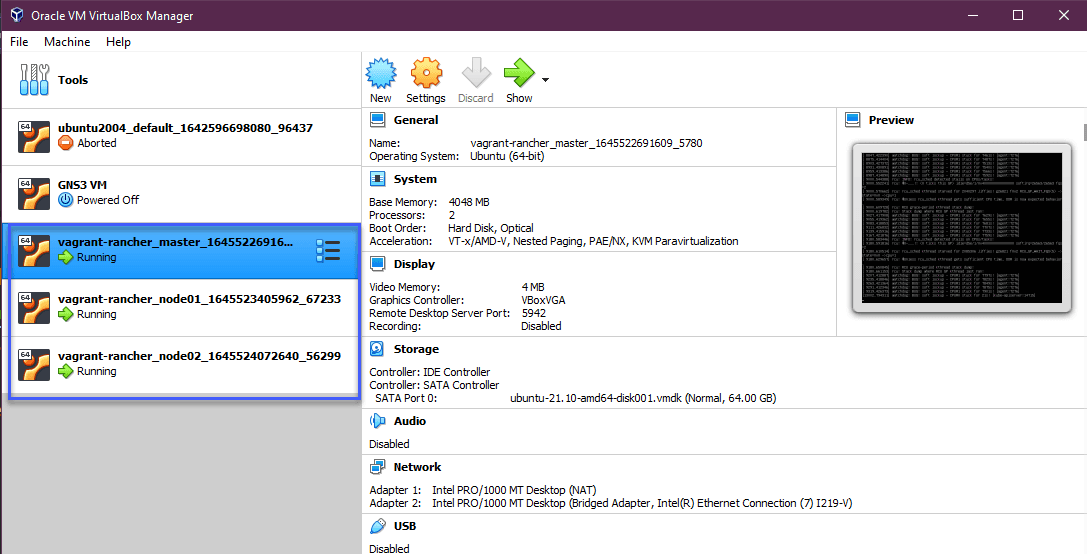This screenshot has width=1087, height=554.
Task: Open the File menu
Action: [x=19, y=42]
